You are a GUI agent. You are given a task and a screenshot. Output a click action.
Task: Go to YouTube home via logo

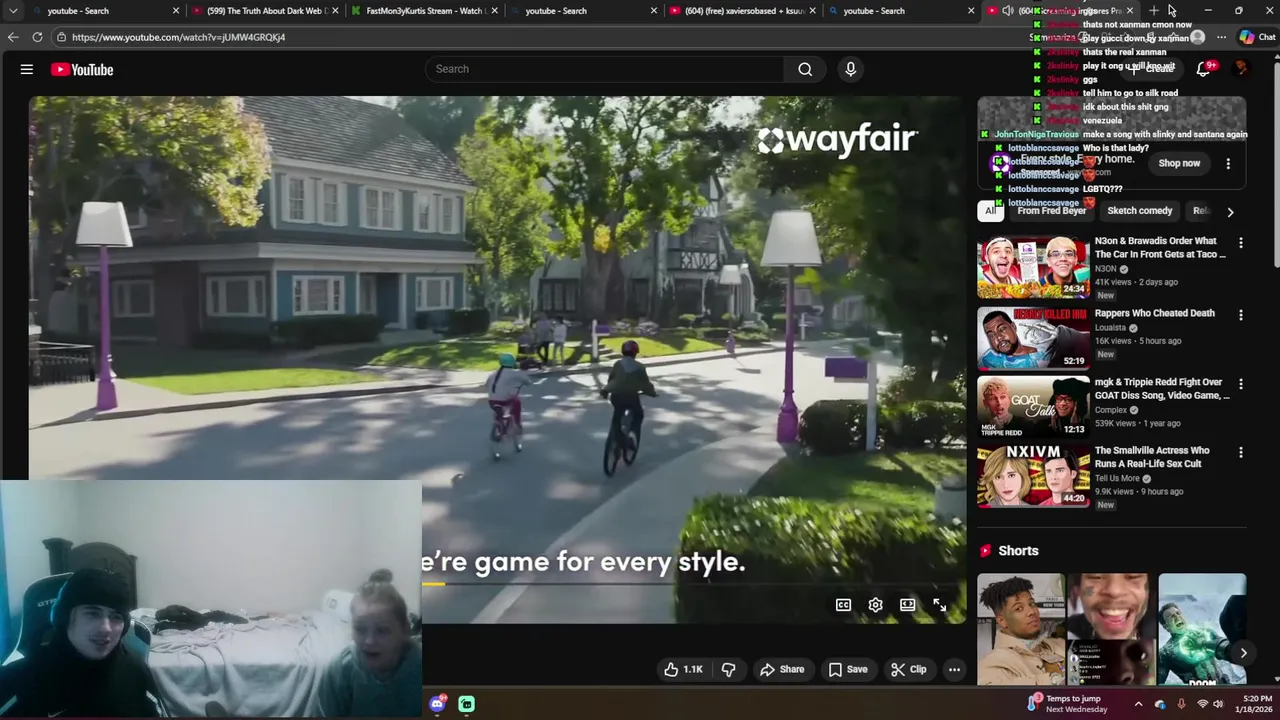coord(82,69)
